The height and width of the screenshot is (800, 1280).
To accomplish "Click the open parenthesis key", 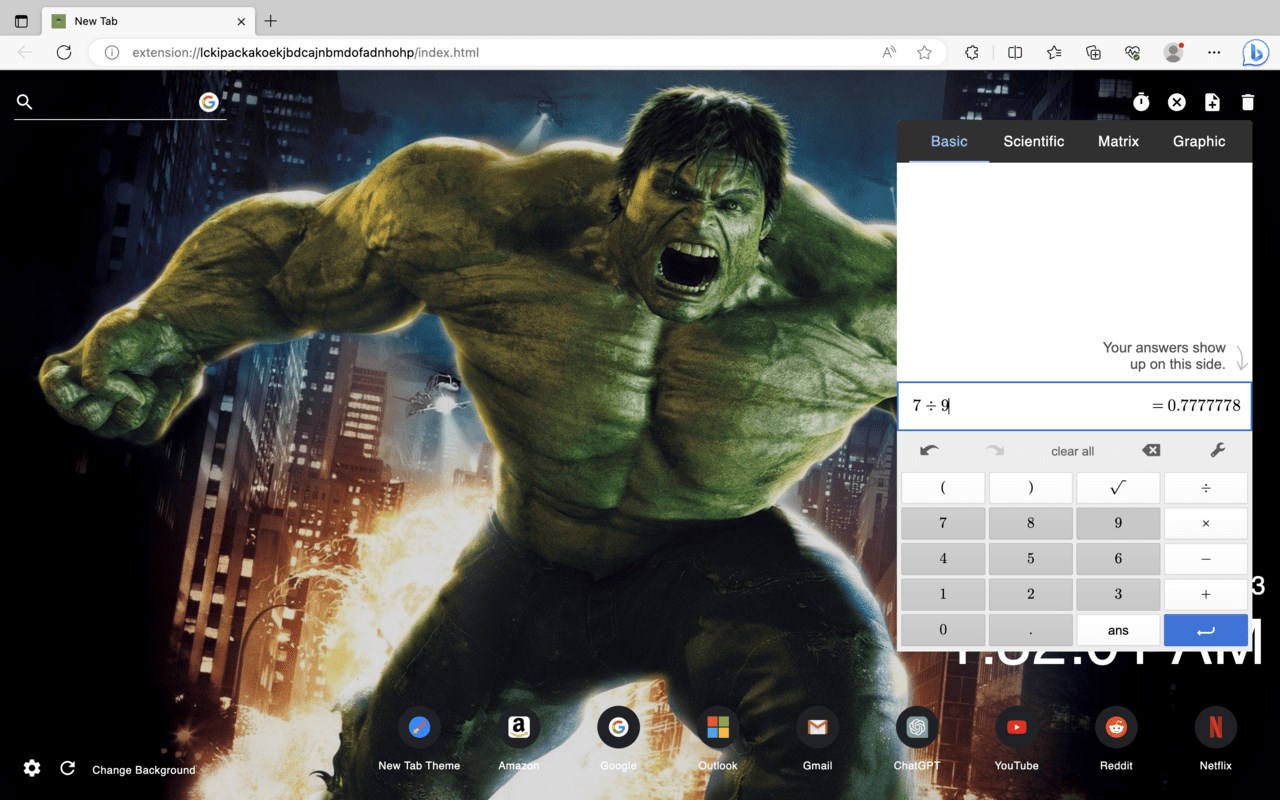I will [943, 488].
